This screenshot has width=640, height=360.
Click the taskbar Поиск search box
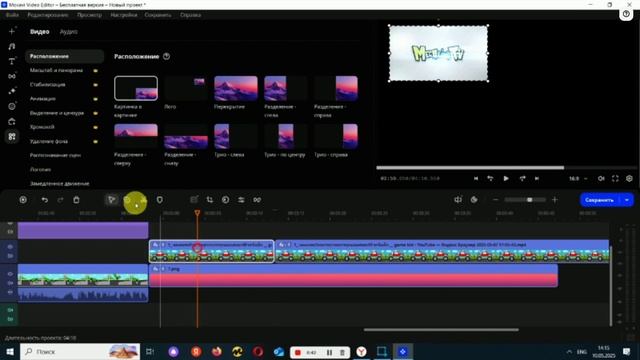pyautogui.click(x=80, y=351)
